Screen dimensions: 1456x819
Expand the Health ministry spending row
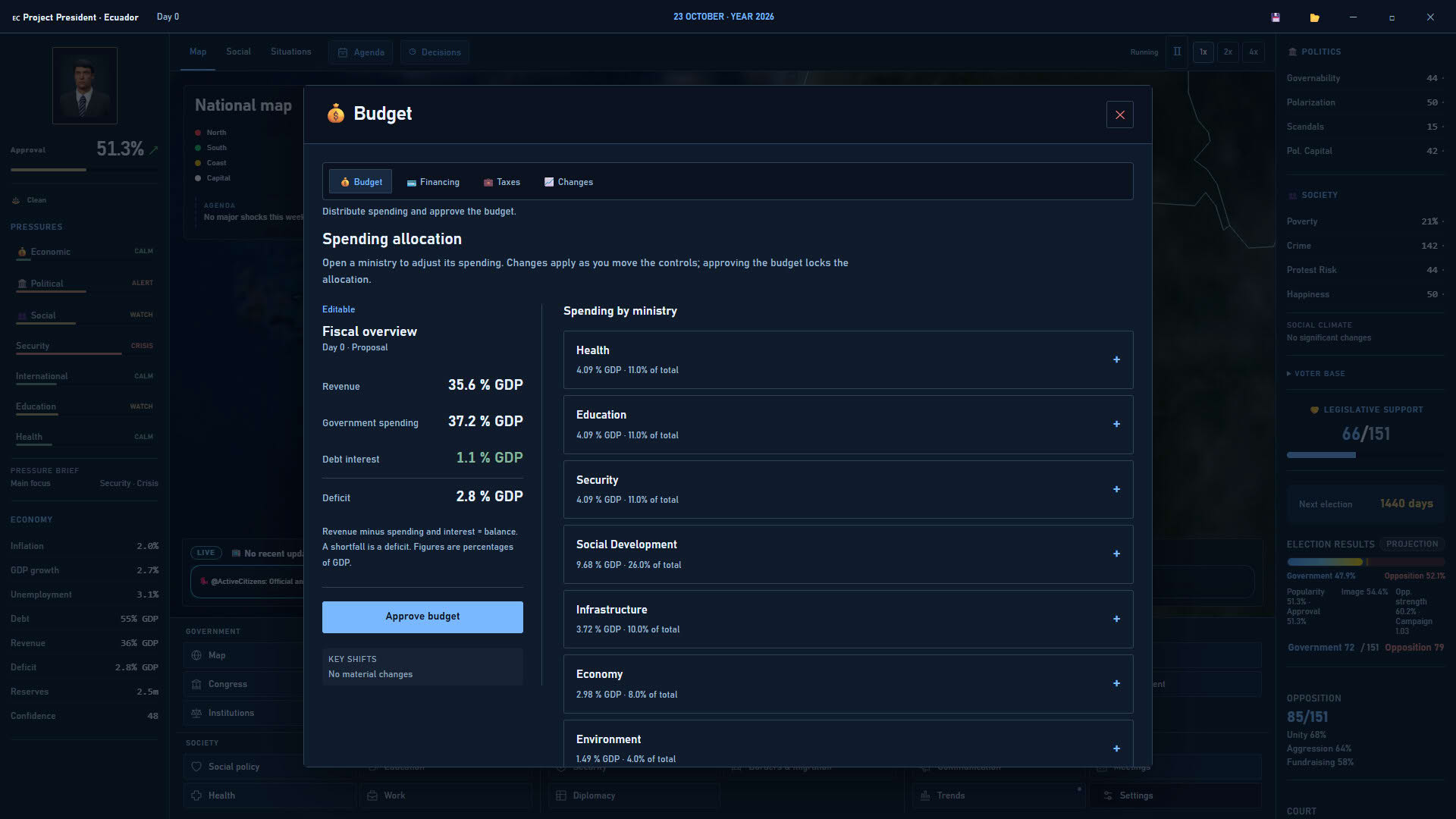(848, 359)
